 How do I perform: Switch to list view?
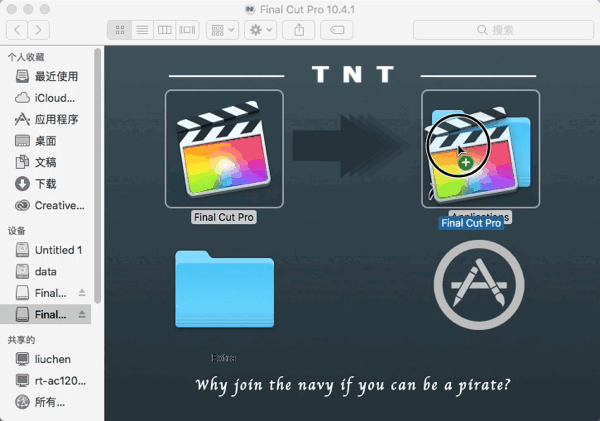(142, 30)
